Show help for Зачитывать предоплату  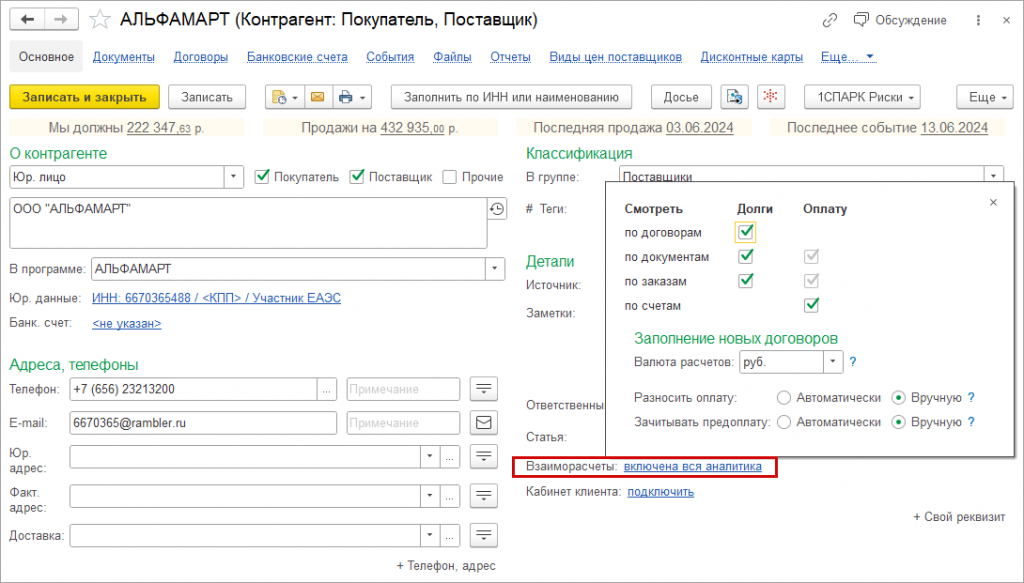click(x=971, y=422)
